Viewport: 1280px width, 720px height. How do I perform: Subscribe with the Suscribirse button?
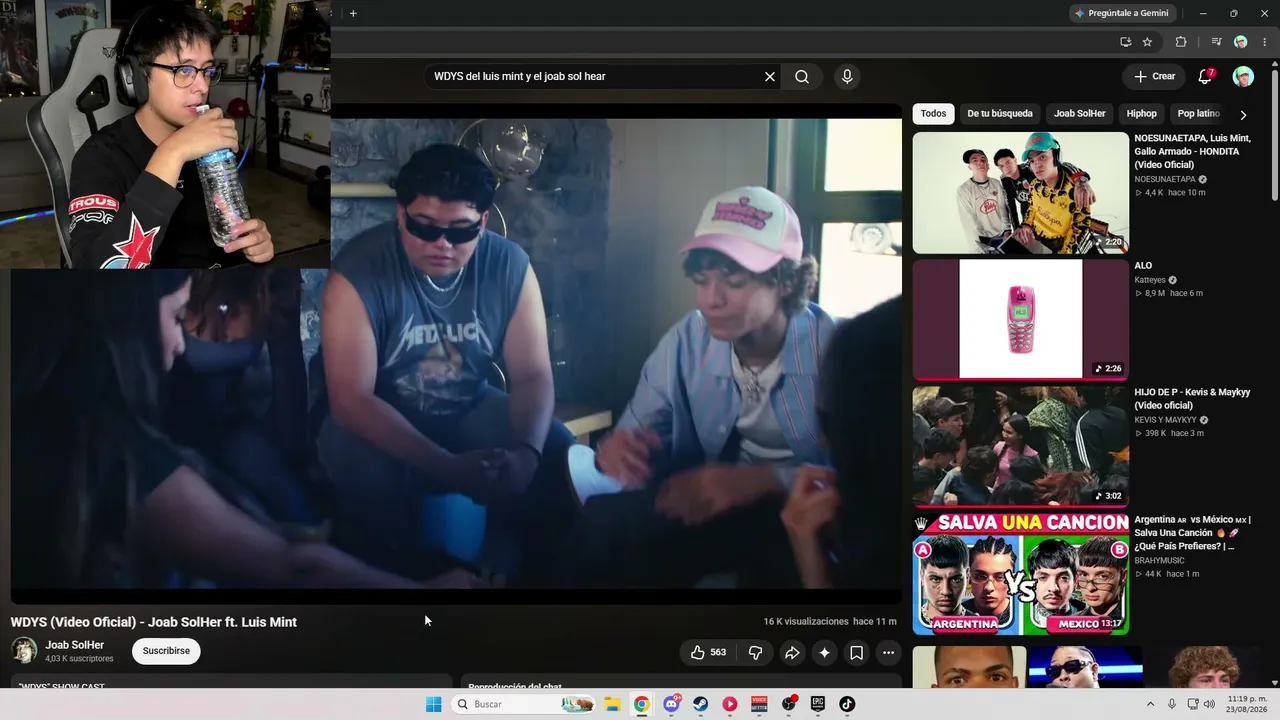166,651
